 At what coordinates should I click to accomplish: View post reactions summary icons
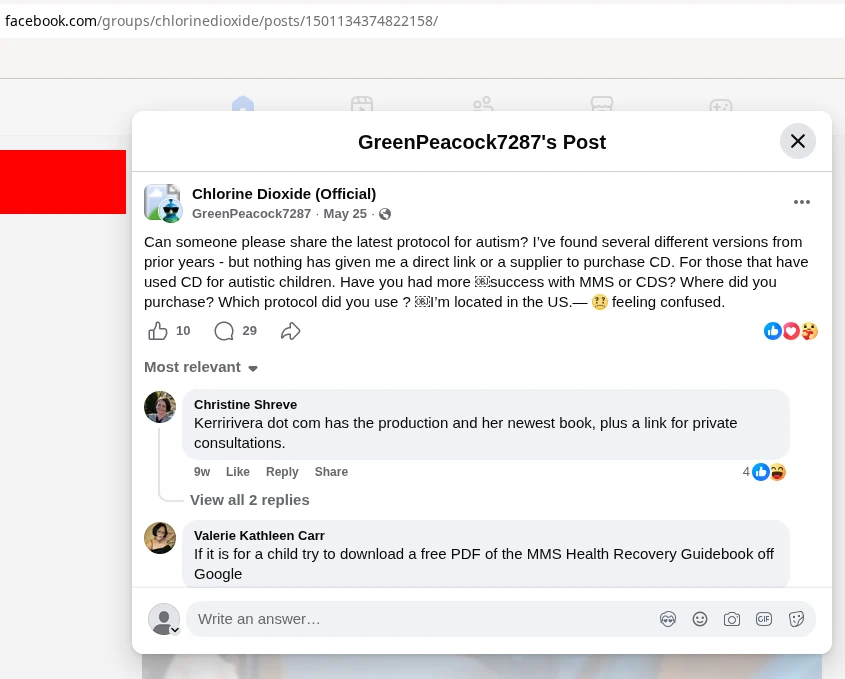pos(791,331)
